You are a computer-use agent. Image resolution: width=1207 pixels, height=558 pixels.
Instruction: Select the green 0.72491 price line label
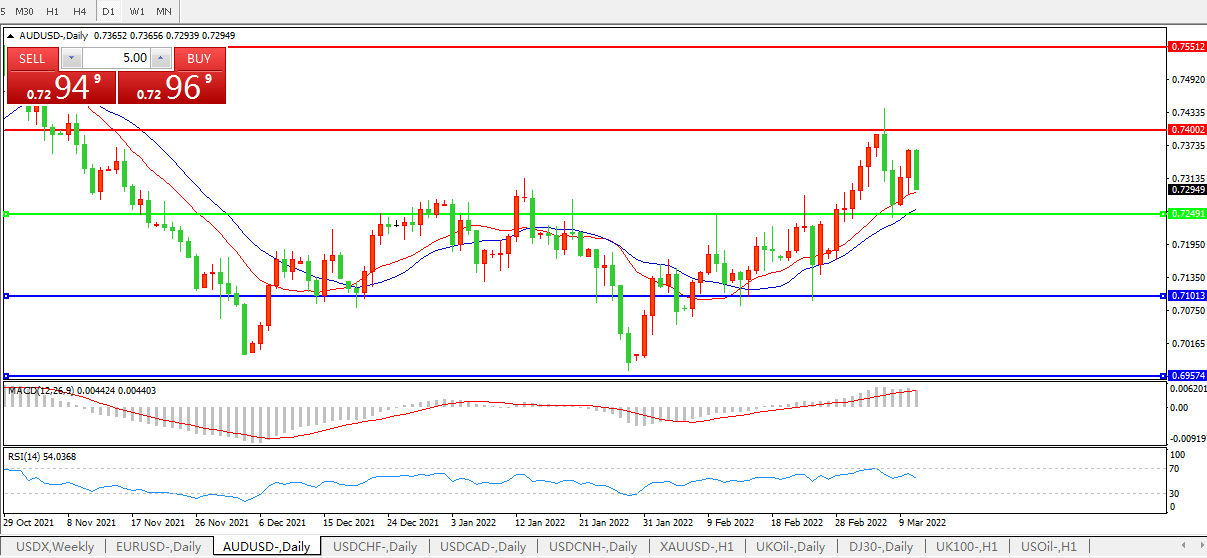click(1187, 214)
